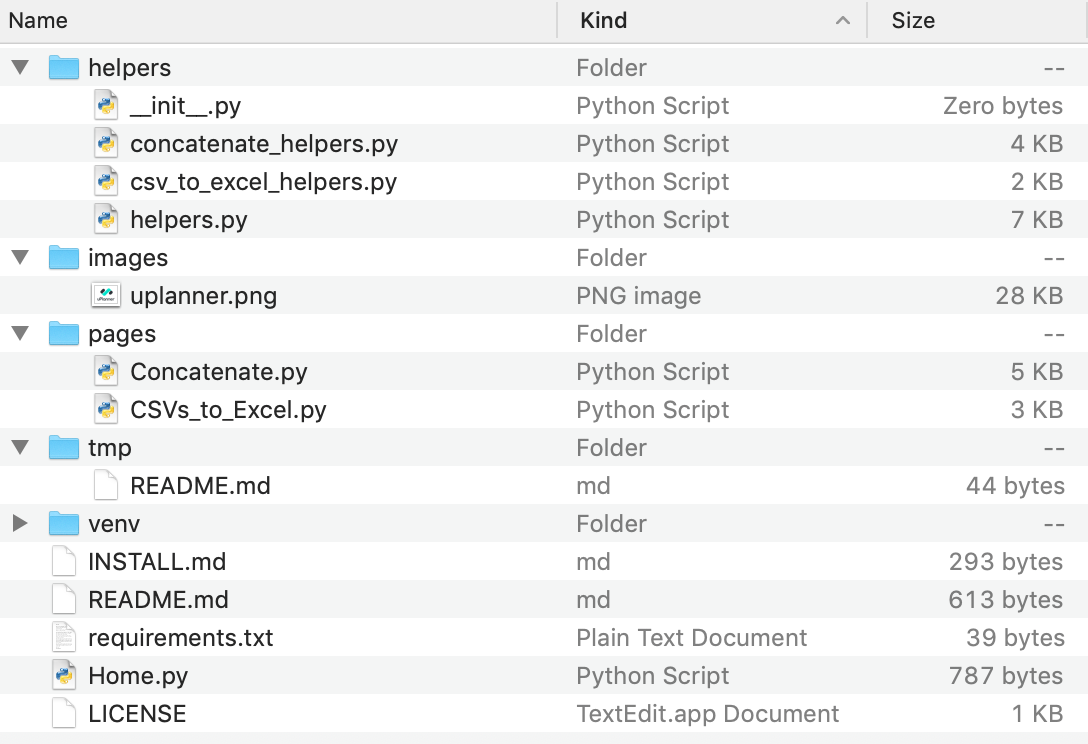The image size is (1088, 744).
Task: Select the LICENSE file name
Action: point(137,713)
